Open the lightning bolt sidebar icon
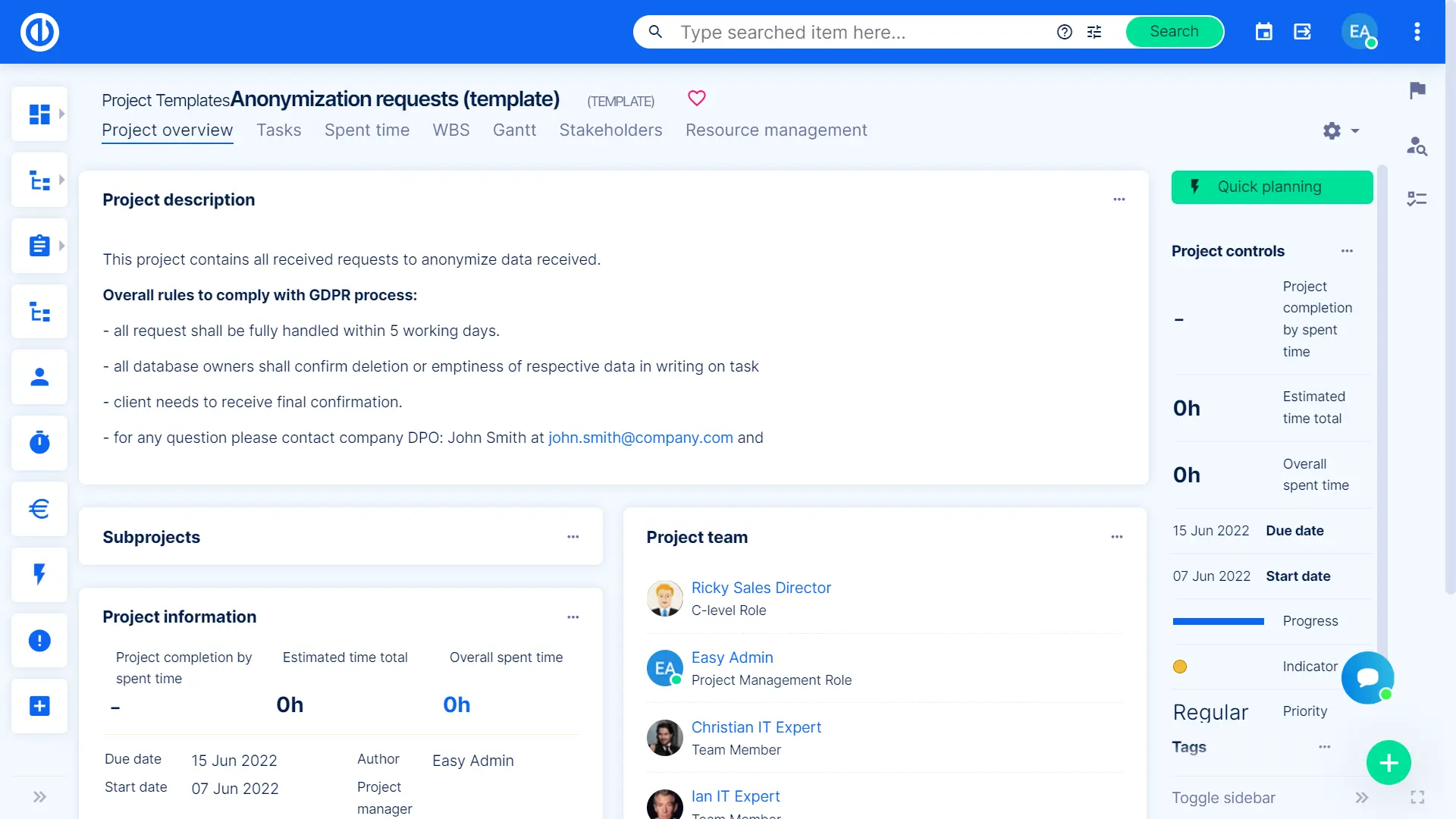1456x819 pixels. pos(39,574)
